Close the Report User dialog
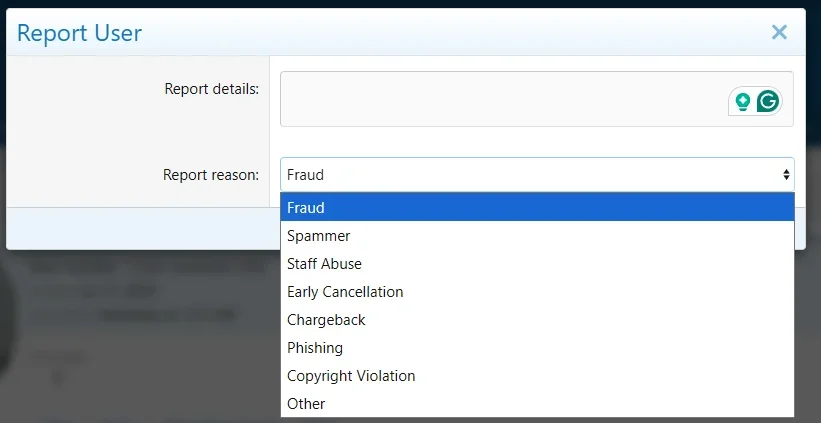Image resolution: width=821 pixels, height=423 pixels. point(779,32)
